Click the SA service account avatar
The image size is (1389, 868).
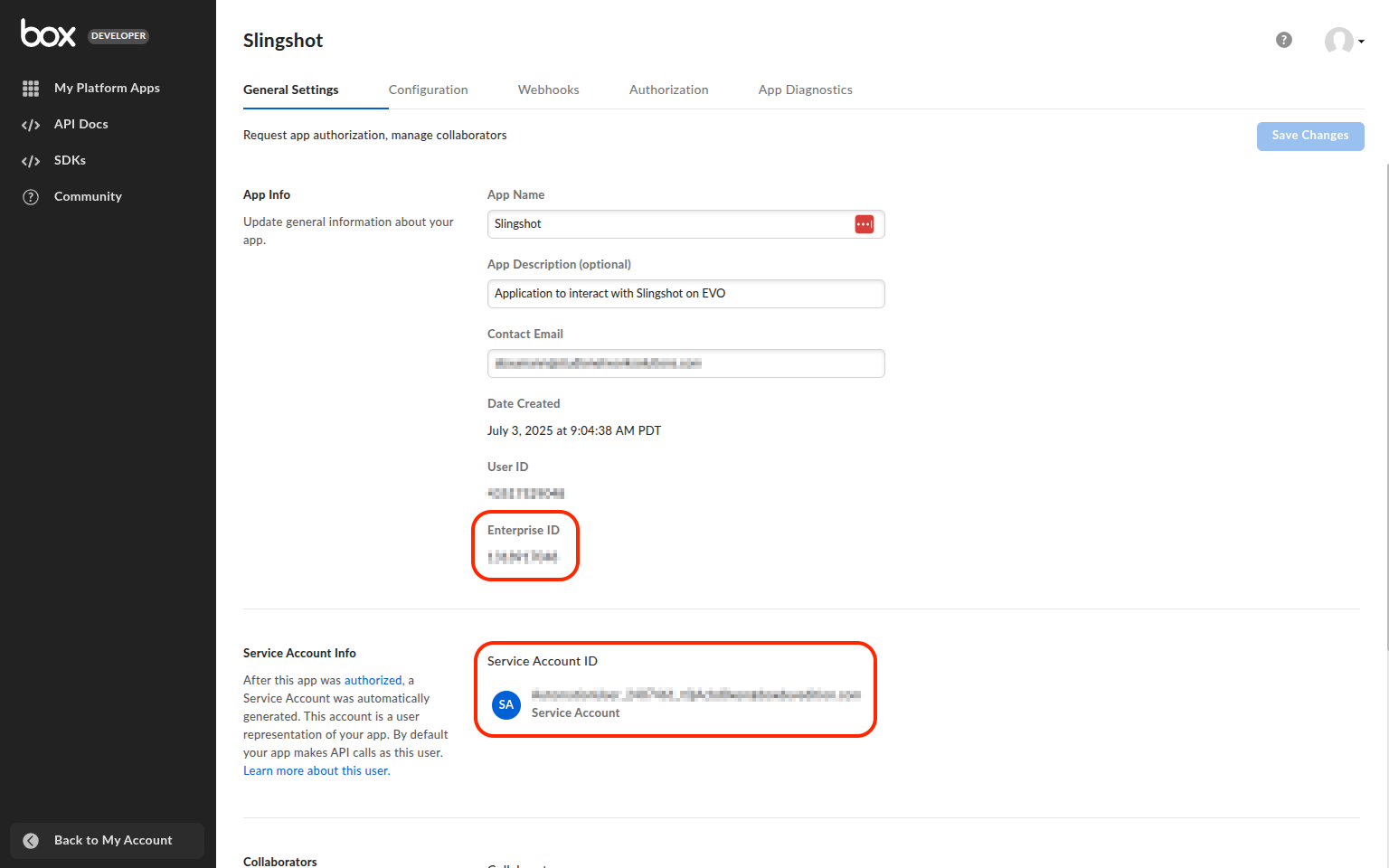click(x=506, y=705)
